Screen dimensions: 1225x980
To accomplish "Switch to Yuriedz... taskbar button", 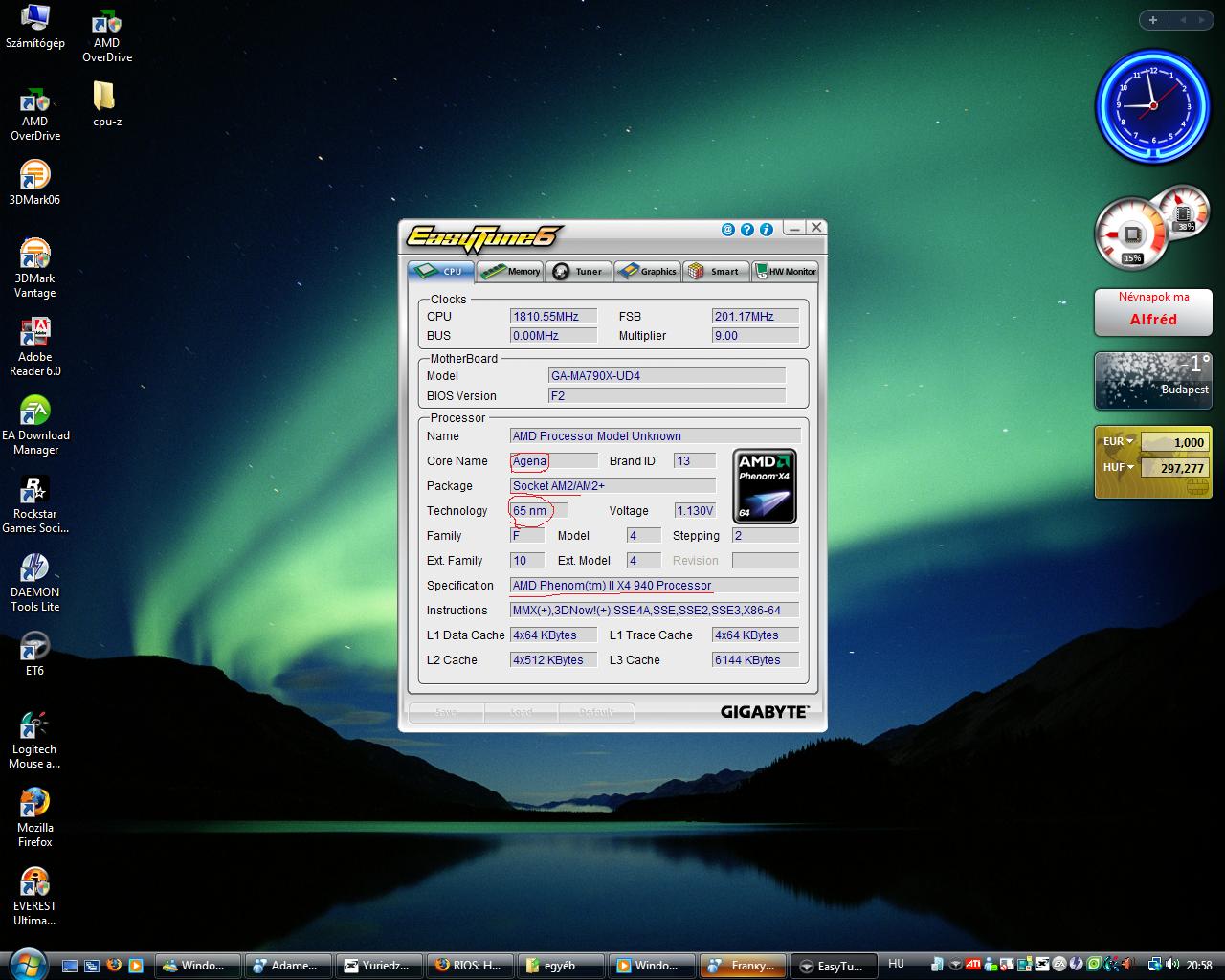I will [378, 965].
